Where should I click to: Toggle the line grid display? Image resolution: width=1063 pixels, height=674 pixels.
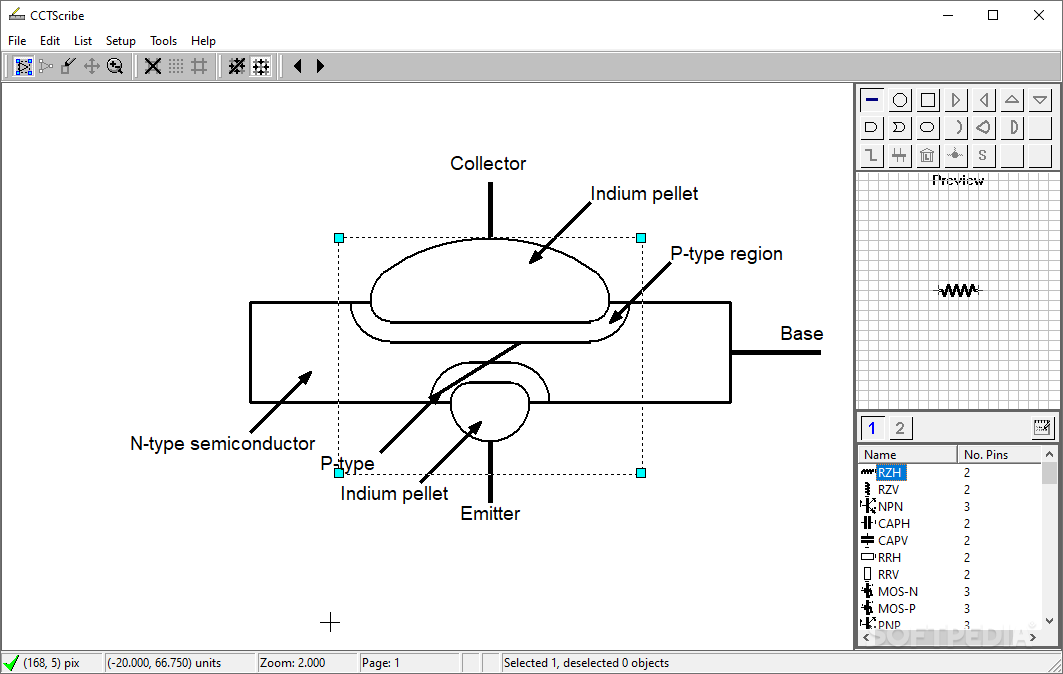[x=199, y=66]
